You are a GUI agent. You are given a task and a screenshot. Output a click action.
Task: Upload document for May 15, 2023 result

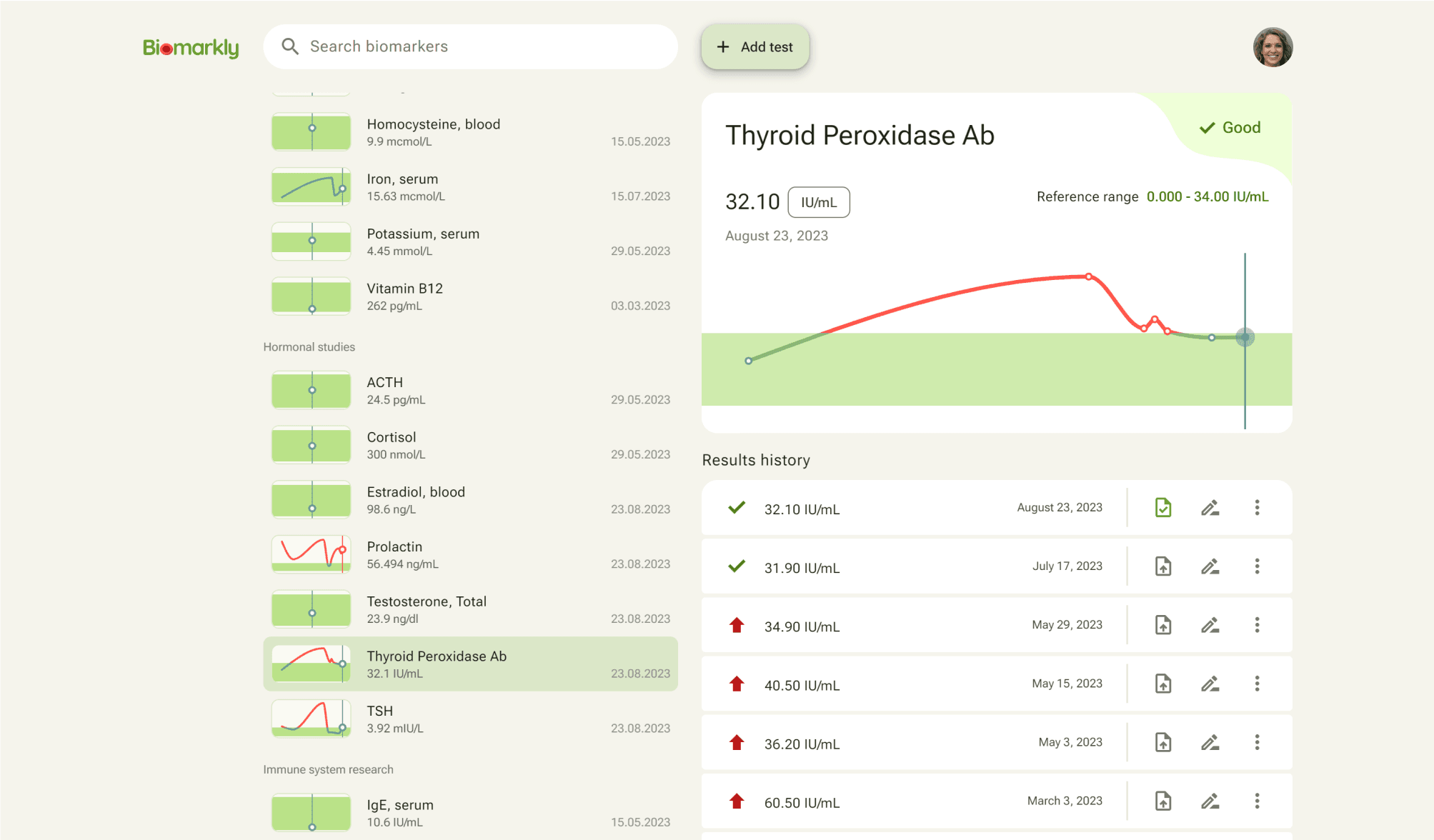(x=1163, y=684)
